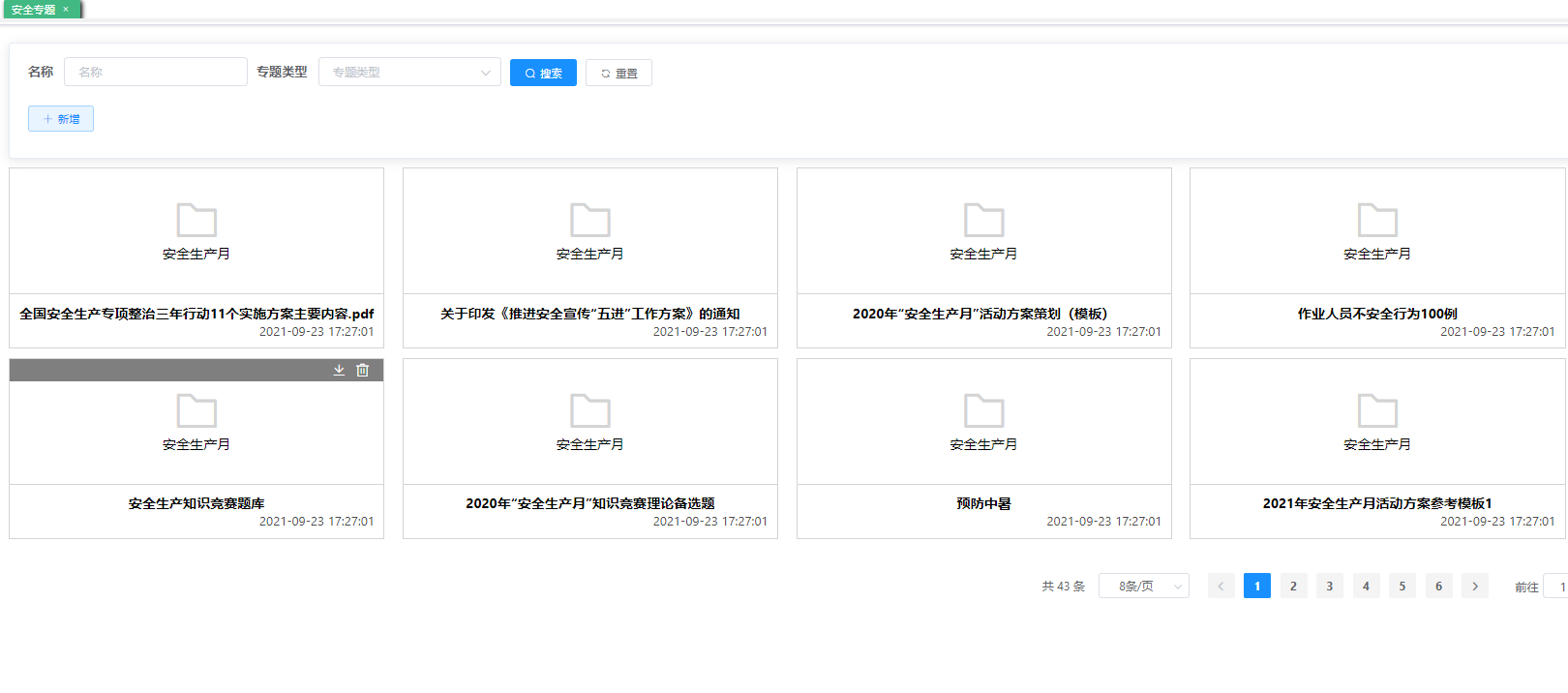Select title 2020年“安全生产月”活动方案策划（模板）
This screenshot has height=693, width=1568.
tap(984, 314)
